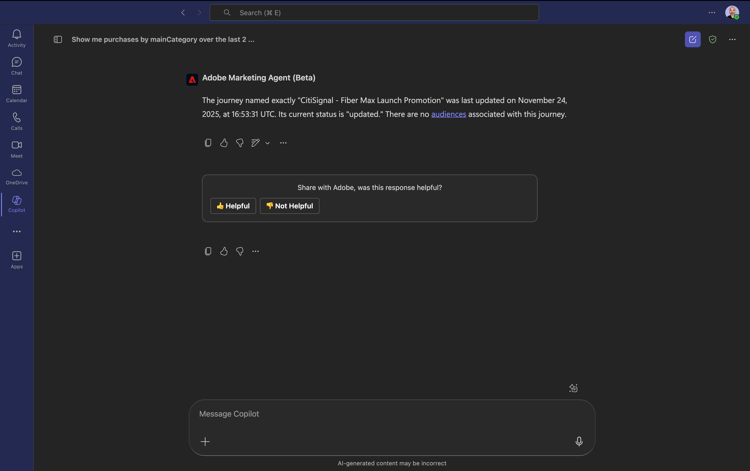Like the Adobe agent journey response
Image resolution: width=750 pixels, height=471 pixels.
[x=224, y=142]
